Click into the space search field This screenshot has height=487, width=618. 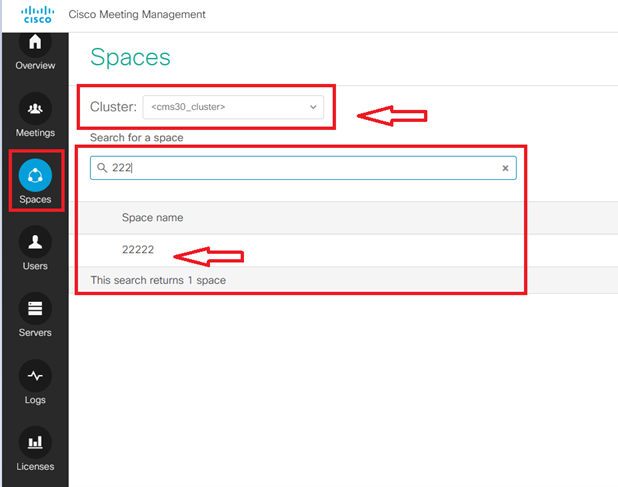click(303, 168)
